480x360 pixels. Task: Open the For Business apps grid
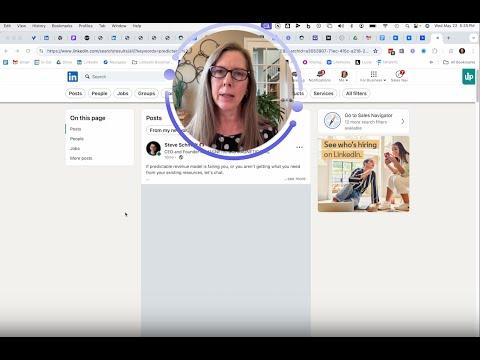coord(373,76)
